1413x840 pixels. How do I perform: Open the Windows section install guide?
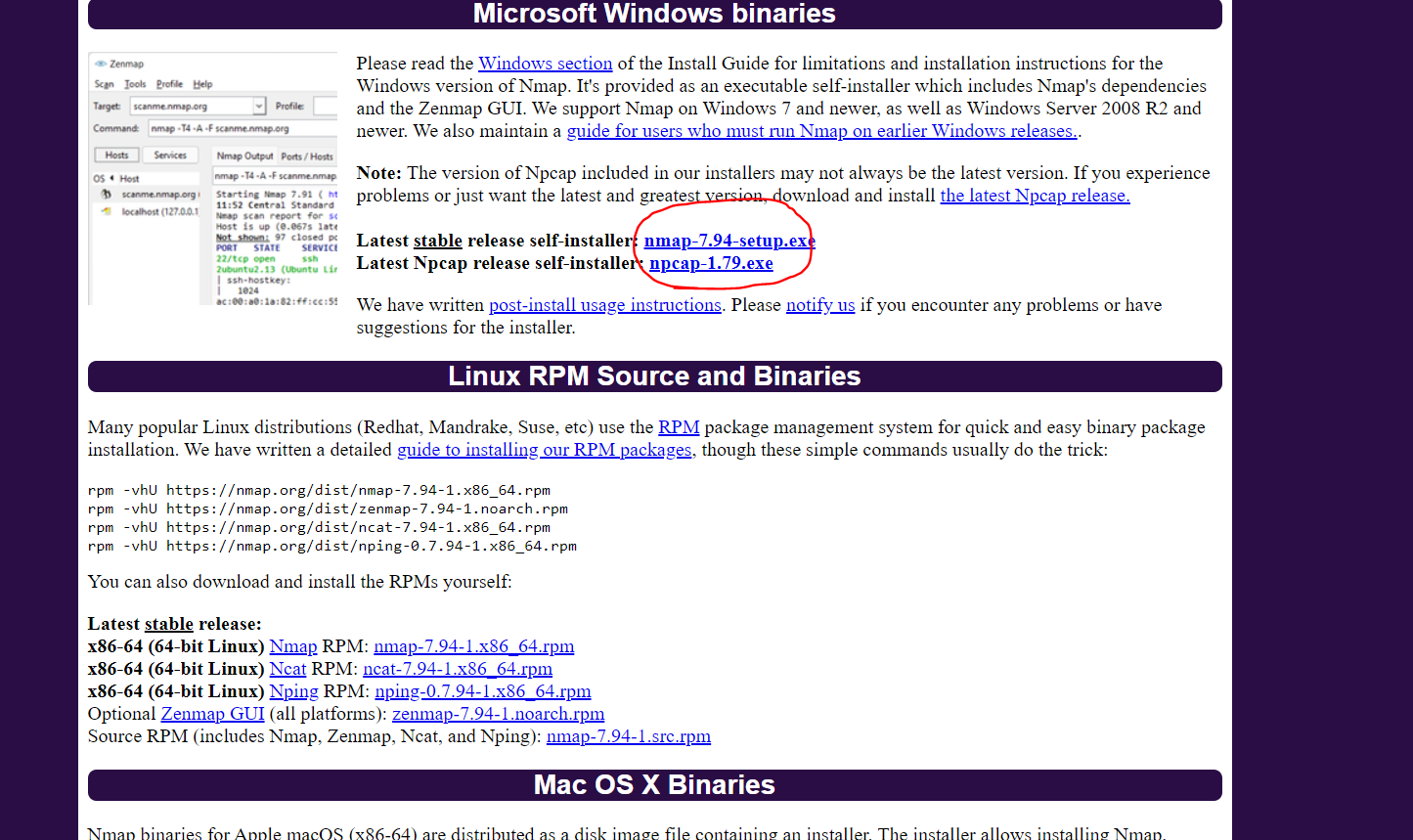[x=545, y=63]
